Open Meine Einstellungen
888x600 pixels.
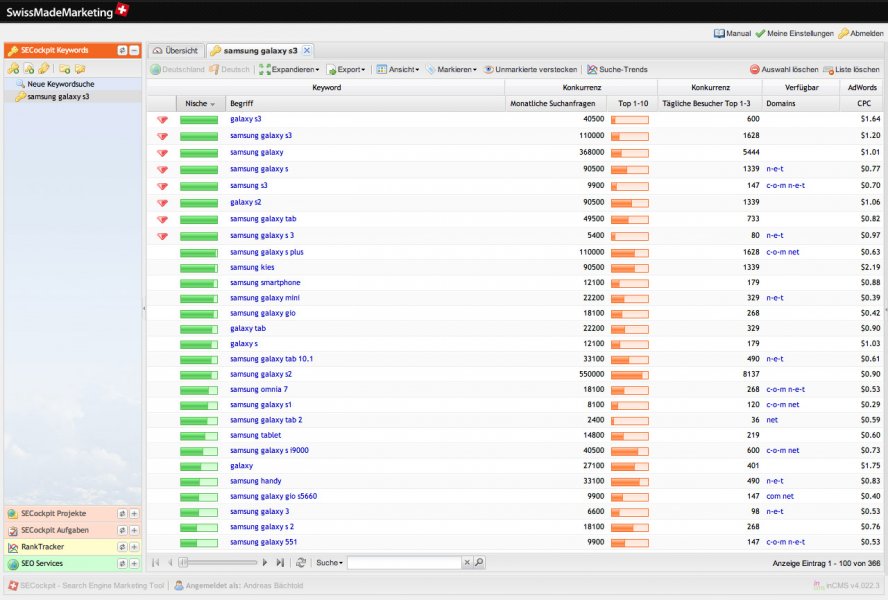794,33
